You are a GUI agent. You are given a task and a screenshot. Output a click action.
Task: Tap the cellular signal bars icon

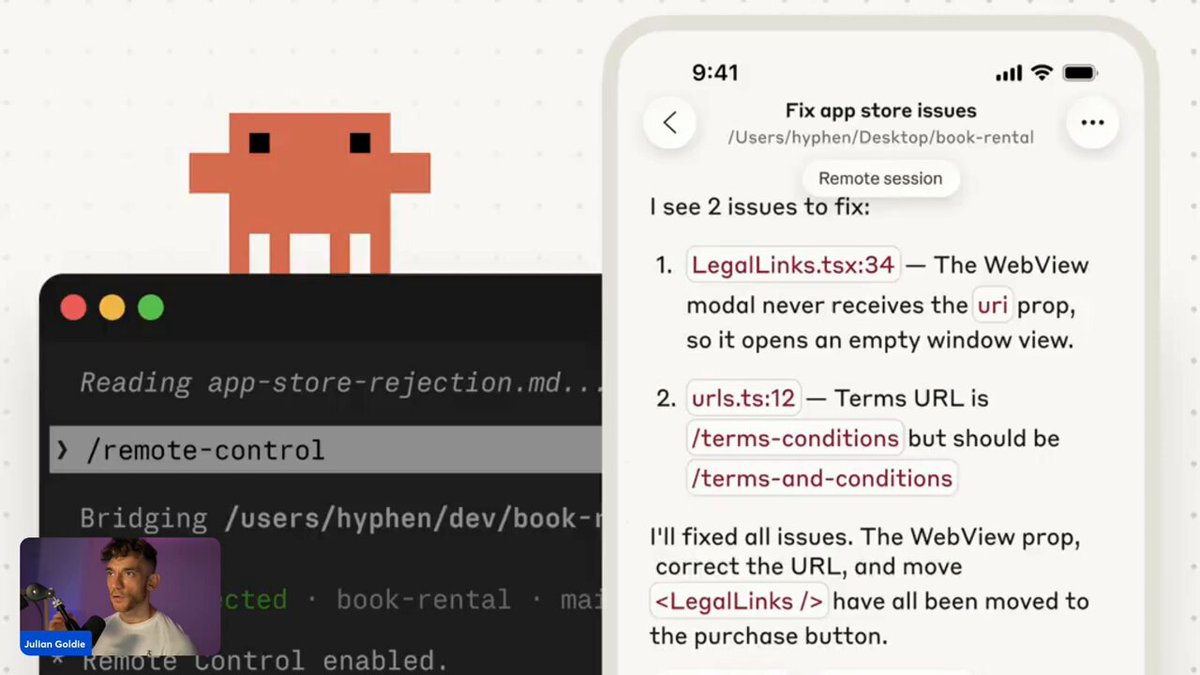click(1009, 74)
